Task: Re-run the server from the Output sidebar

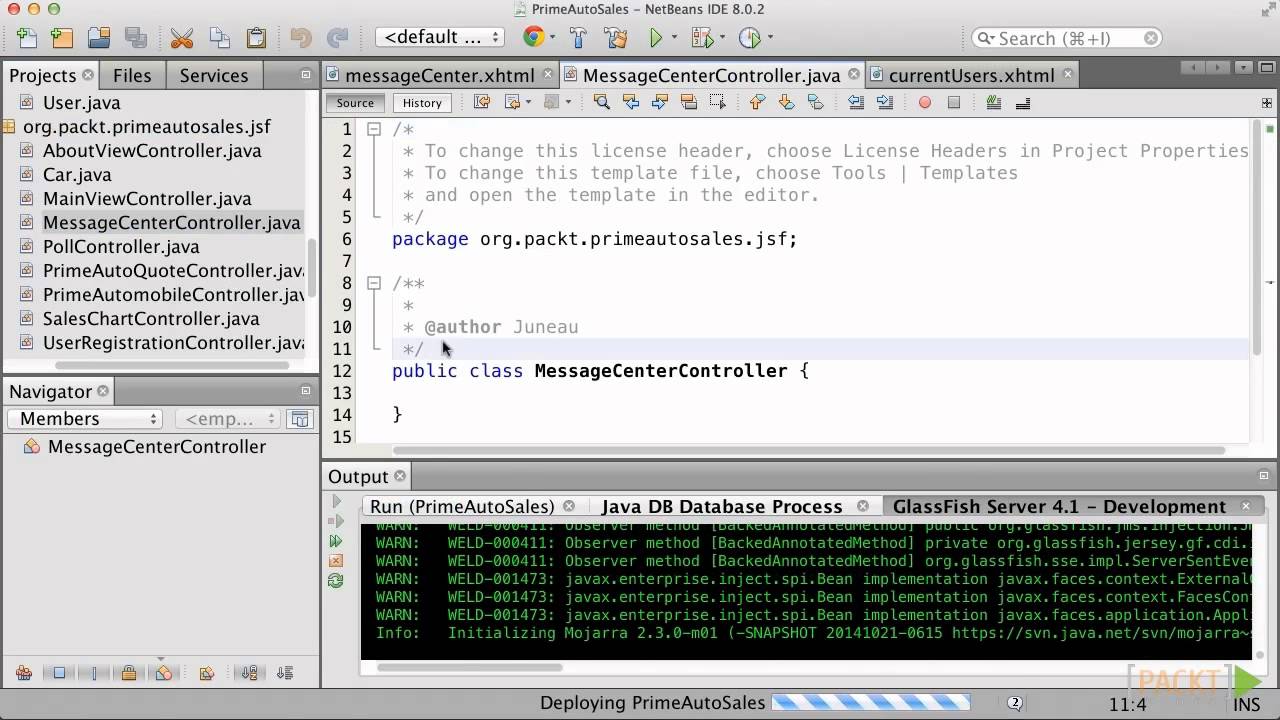Action: (336, 541)
